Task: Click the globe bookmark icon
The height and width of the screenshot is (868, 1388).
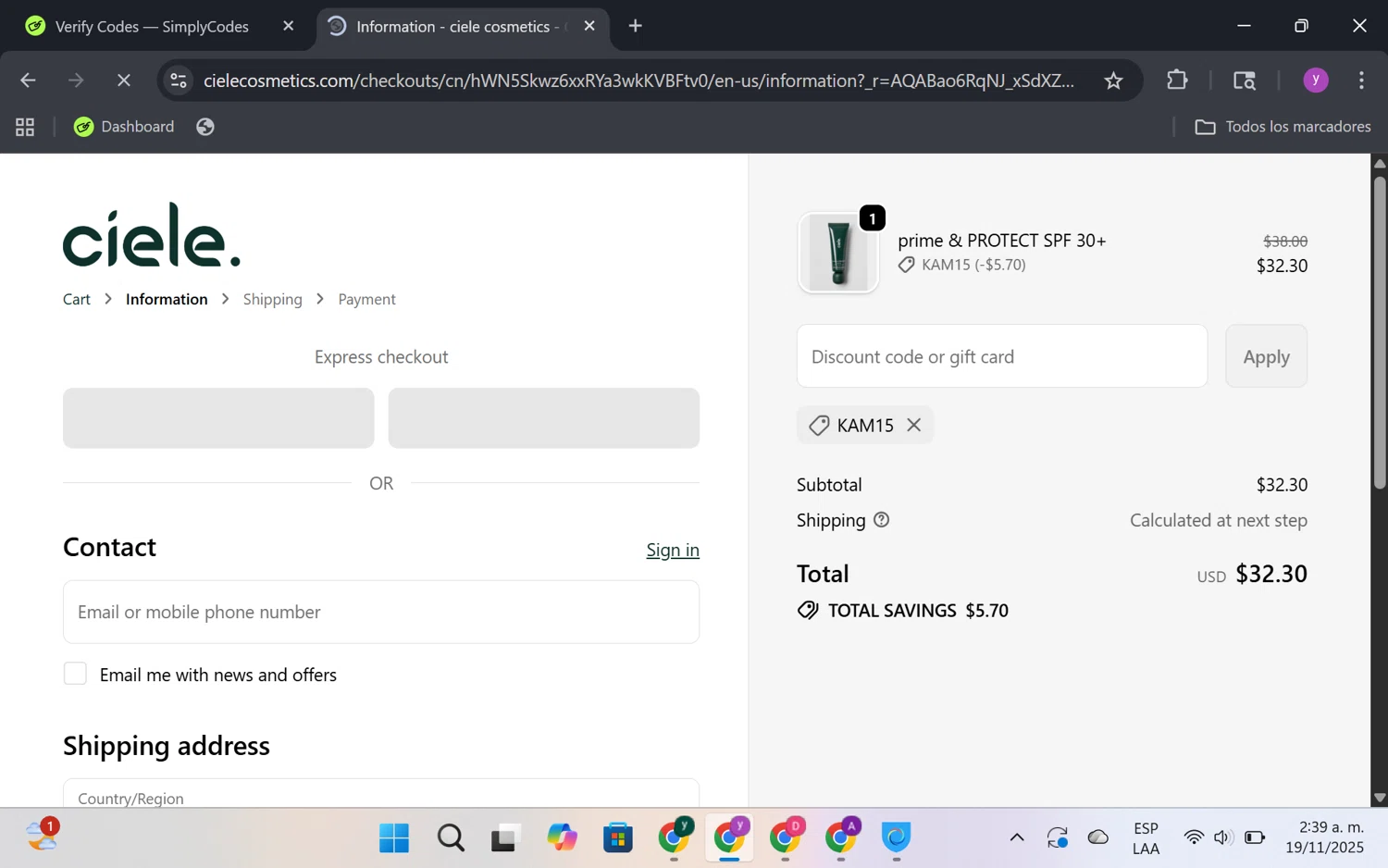Action: click(x=205, y=127)
